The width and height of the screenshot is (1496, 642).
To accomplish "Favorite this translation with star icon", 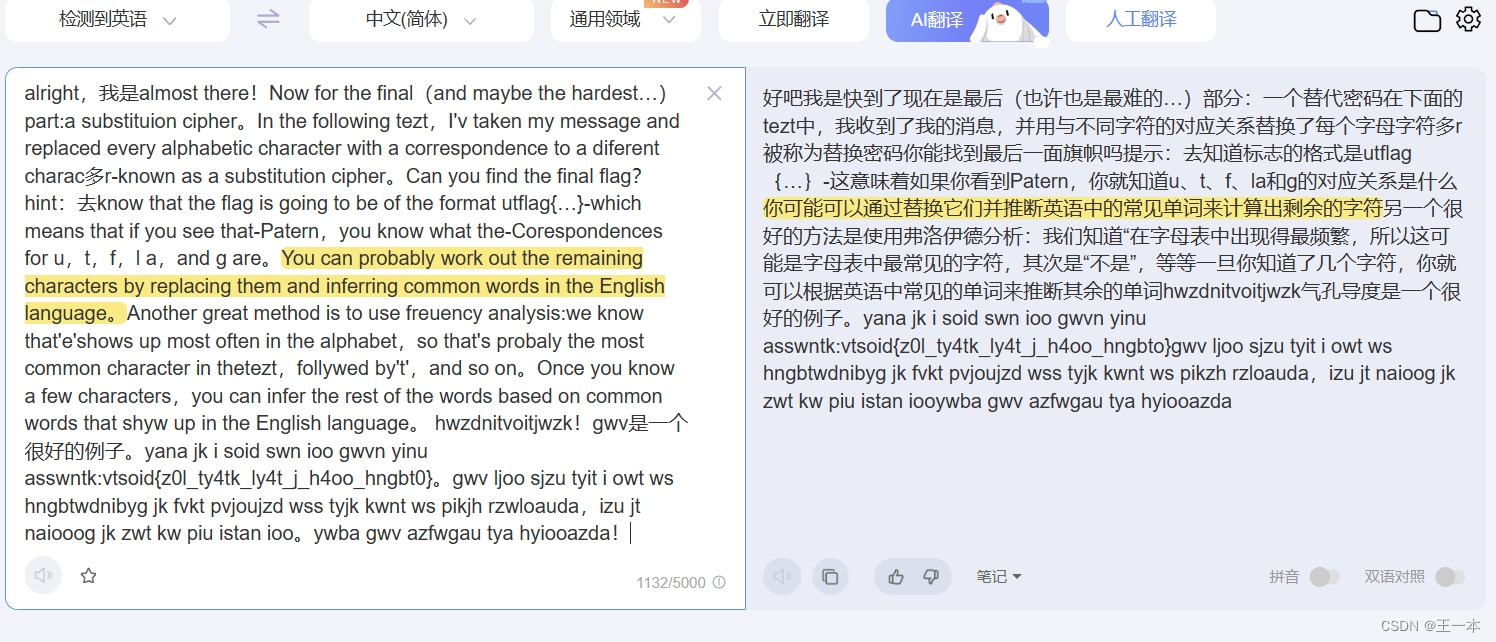I will (x=88, y=575).
